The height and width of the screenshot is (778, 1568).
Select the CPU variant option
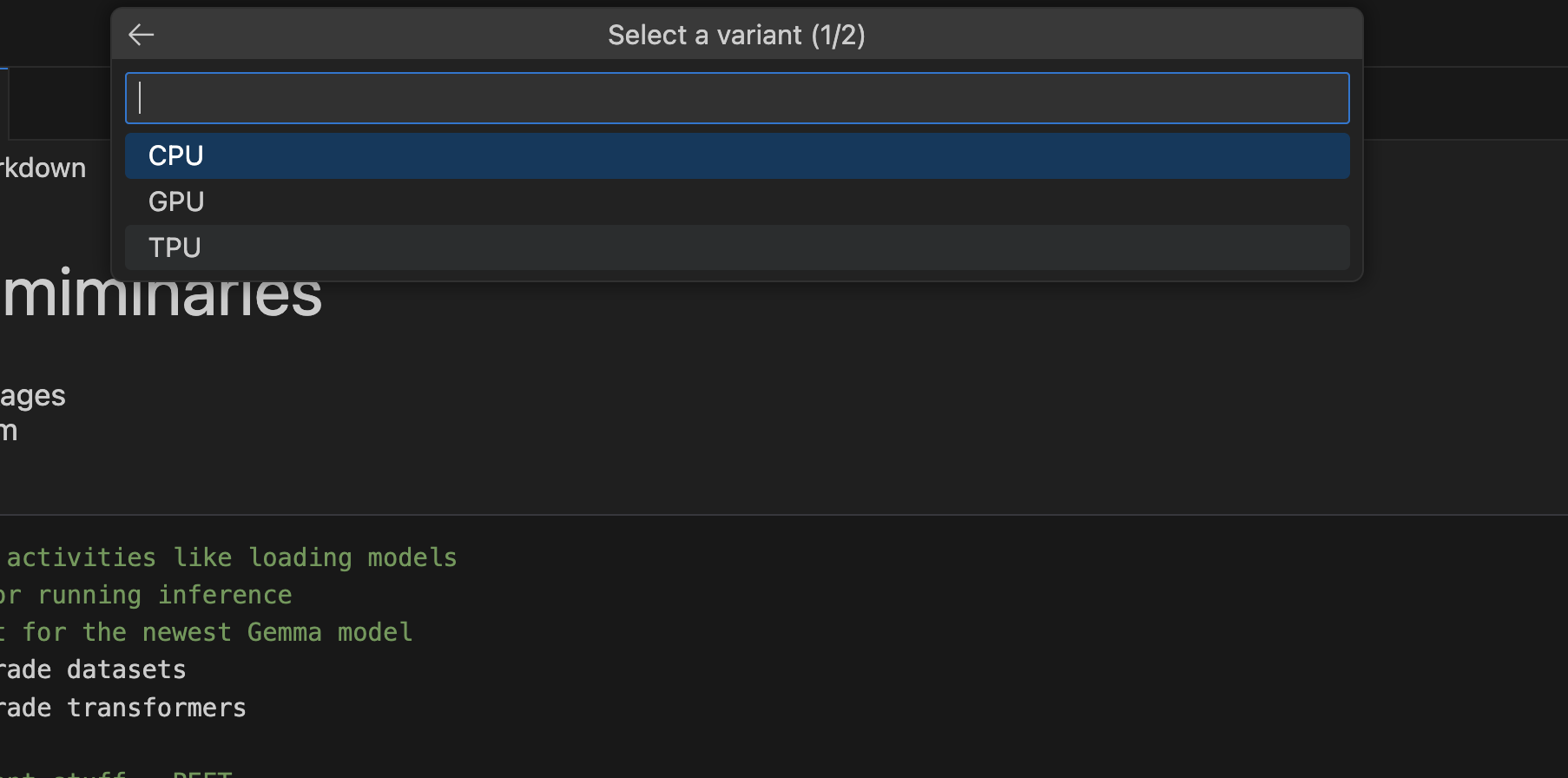[176, 156]
